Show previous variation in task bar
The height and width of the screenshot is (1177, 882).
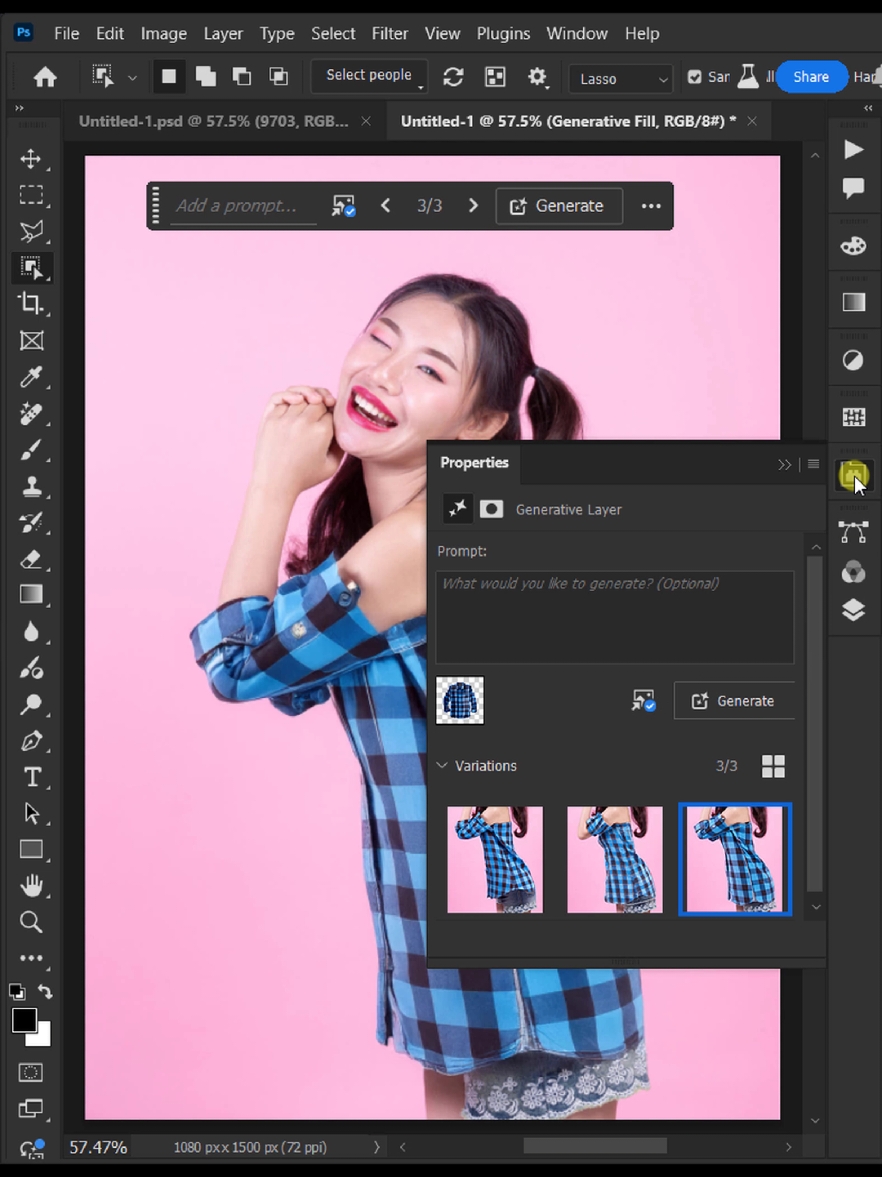coord(386,206)
